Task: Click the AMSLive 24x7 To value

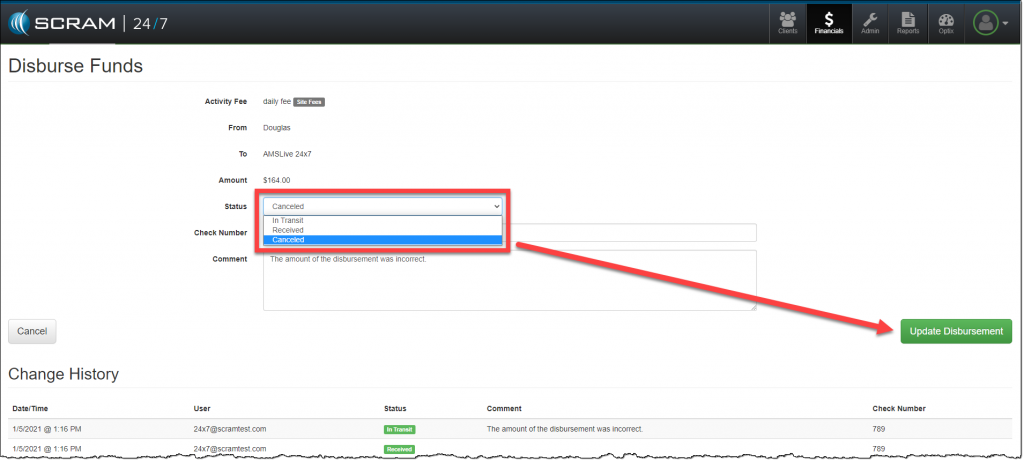Action: 287,154
